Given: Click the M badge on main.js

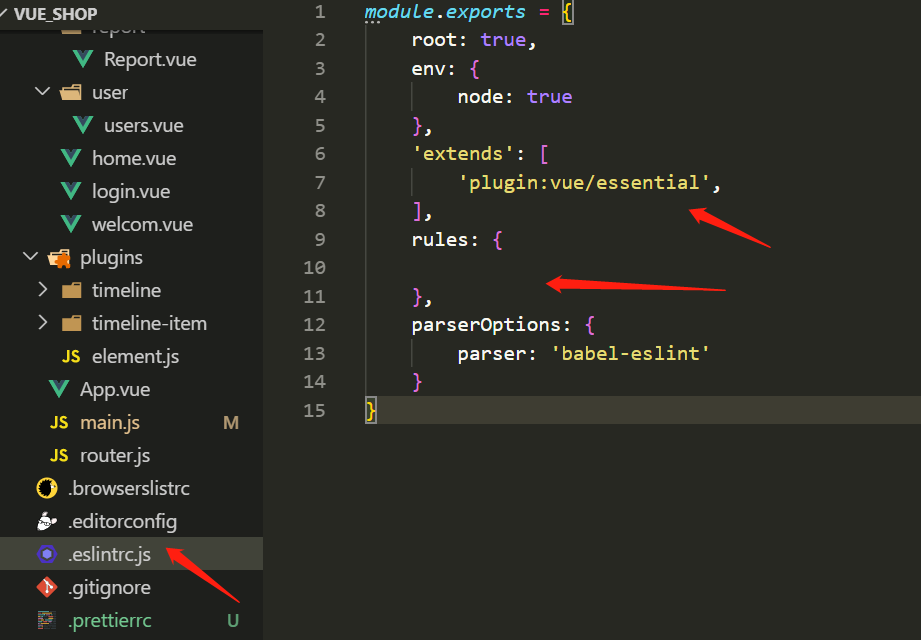Looking at the screenshot, I should pos(231,422).
